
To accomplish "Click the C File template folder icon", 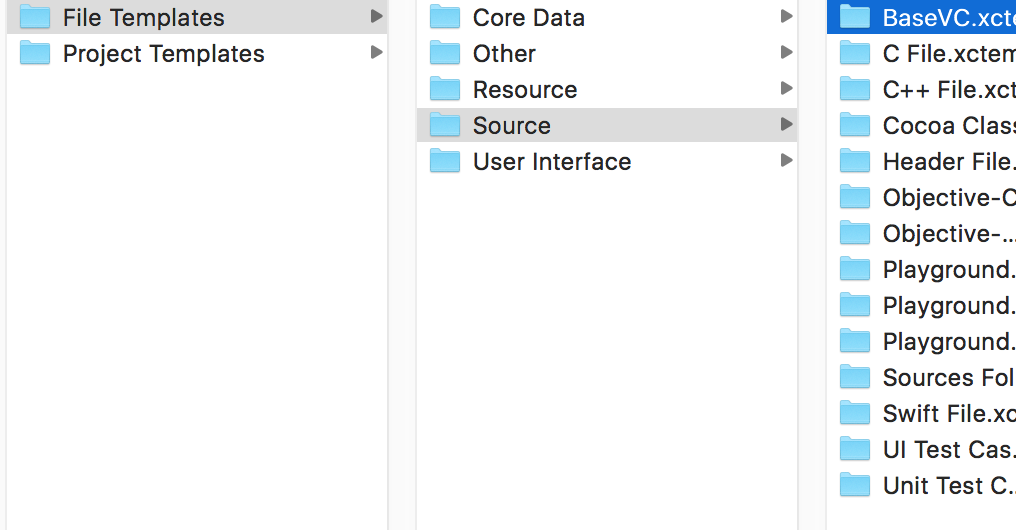I will [x=855, y=53].
